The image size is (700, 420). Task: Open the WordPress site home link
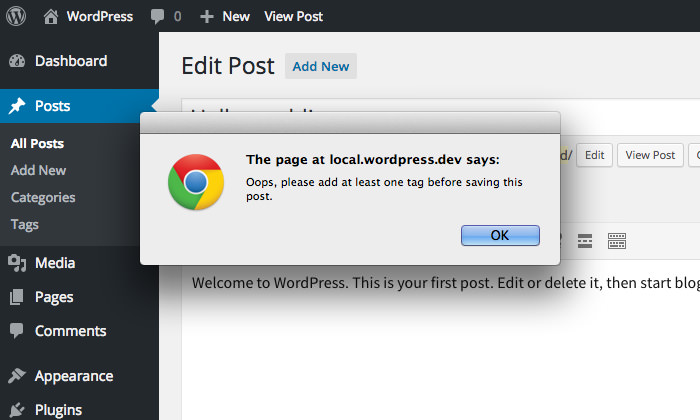click(x=88, y=16)
